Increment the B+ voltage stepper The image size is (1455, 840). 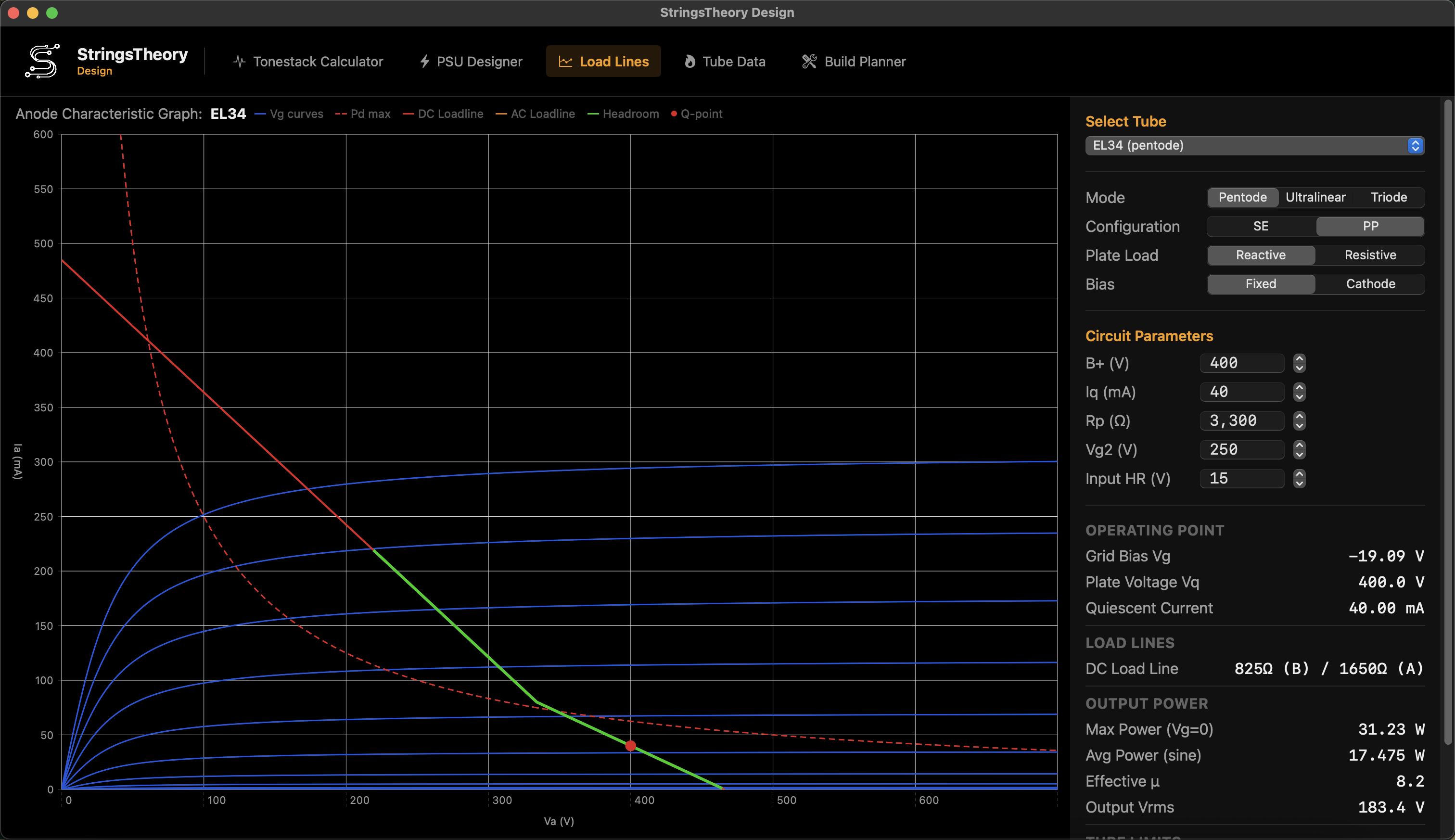[x=1299, y=359]
